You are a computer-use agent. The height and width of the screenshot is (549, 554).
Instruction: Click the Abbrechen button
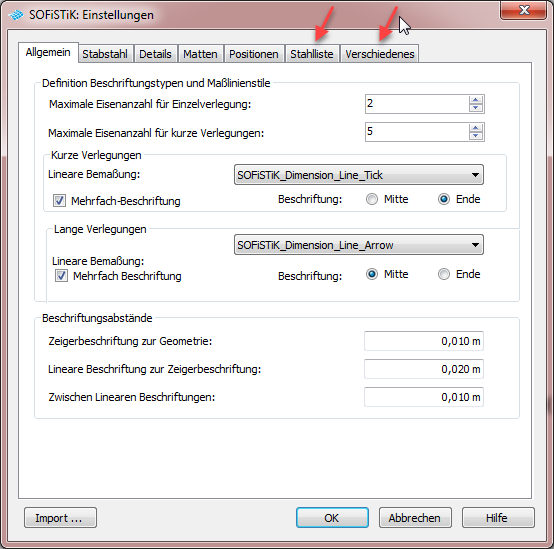[416, 518]
